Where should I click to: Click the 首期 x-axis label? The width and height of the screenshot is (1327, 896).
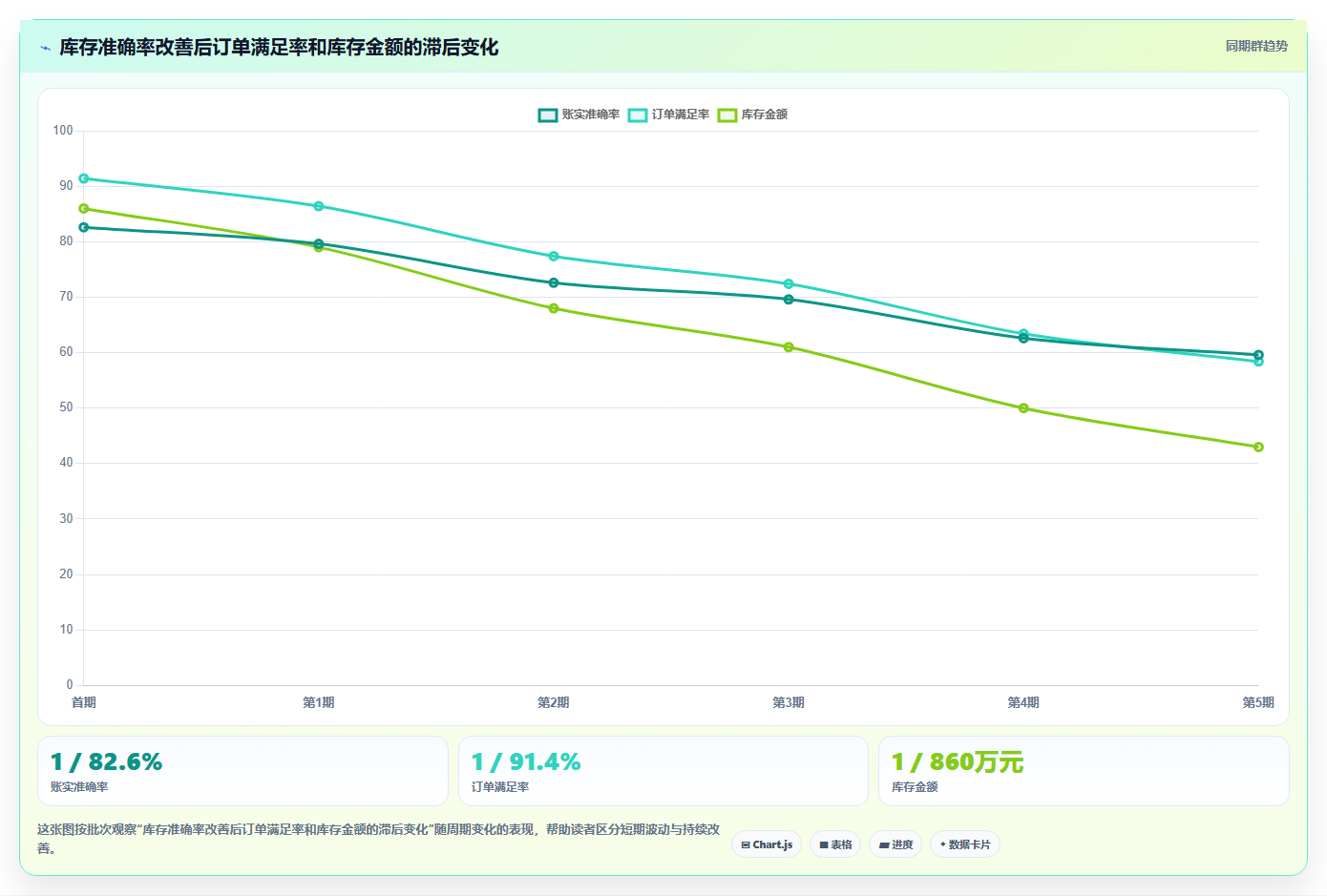(x=84, y=702)
